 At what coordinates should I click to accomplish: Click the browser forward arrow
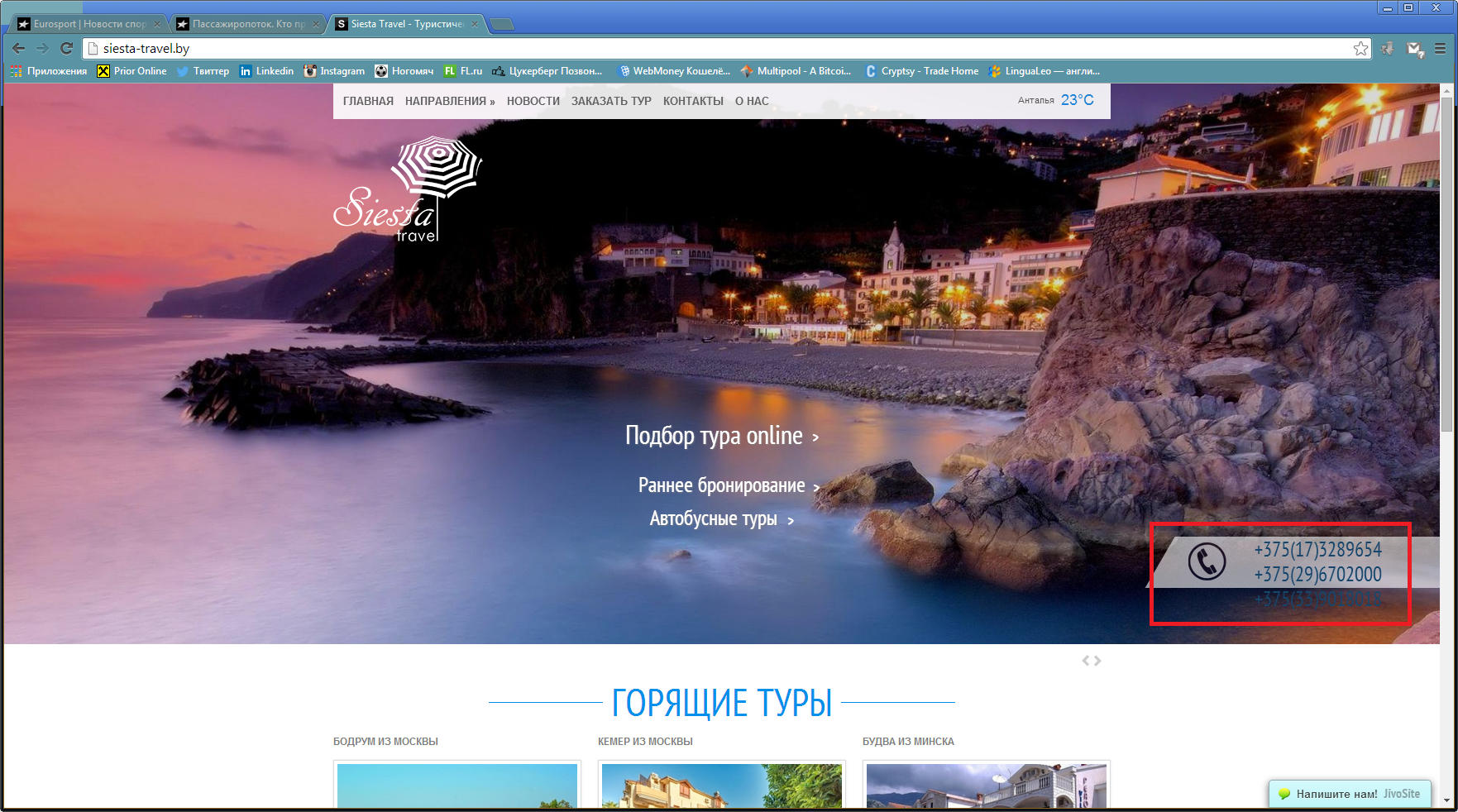43,49
